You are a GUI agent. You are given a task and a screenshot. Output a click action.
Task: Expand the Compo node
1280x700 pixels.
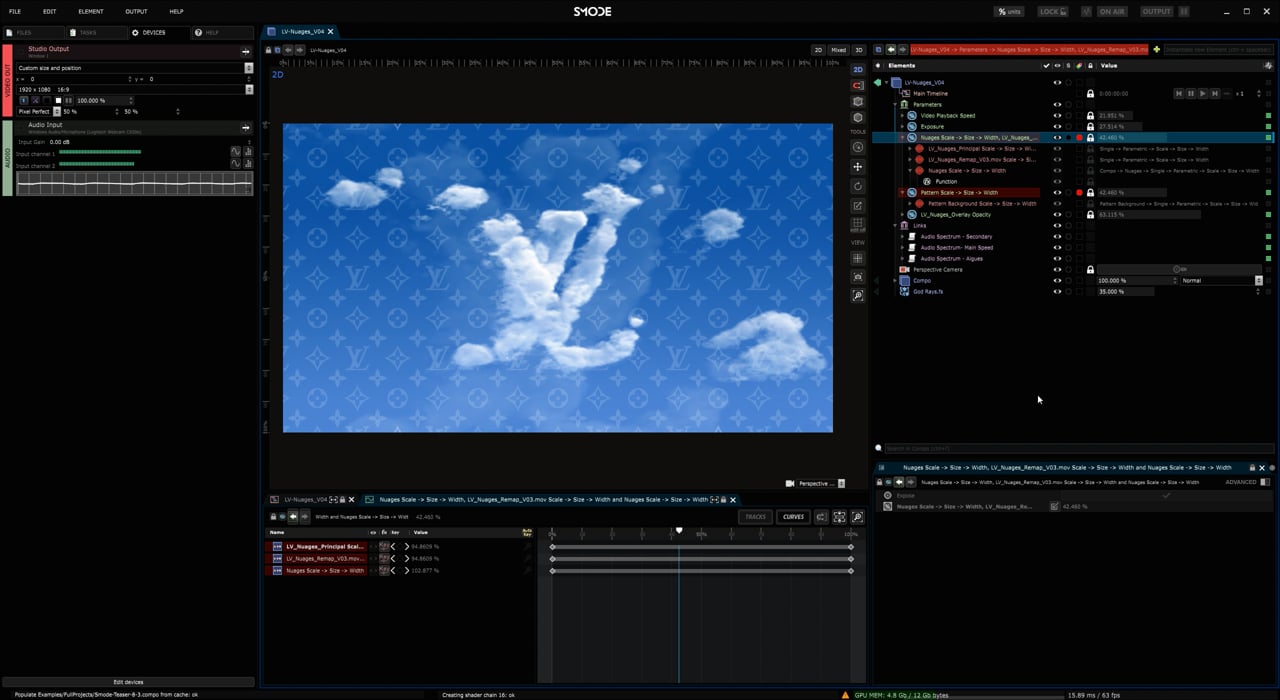pos(893,280)
